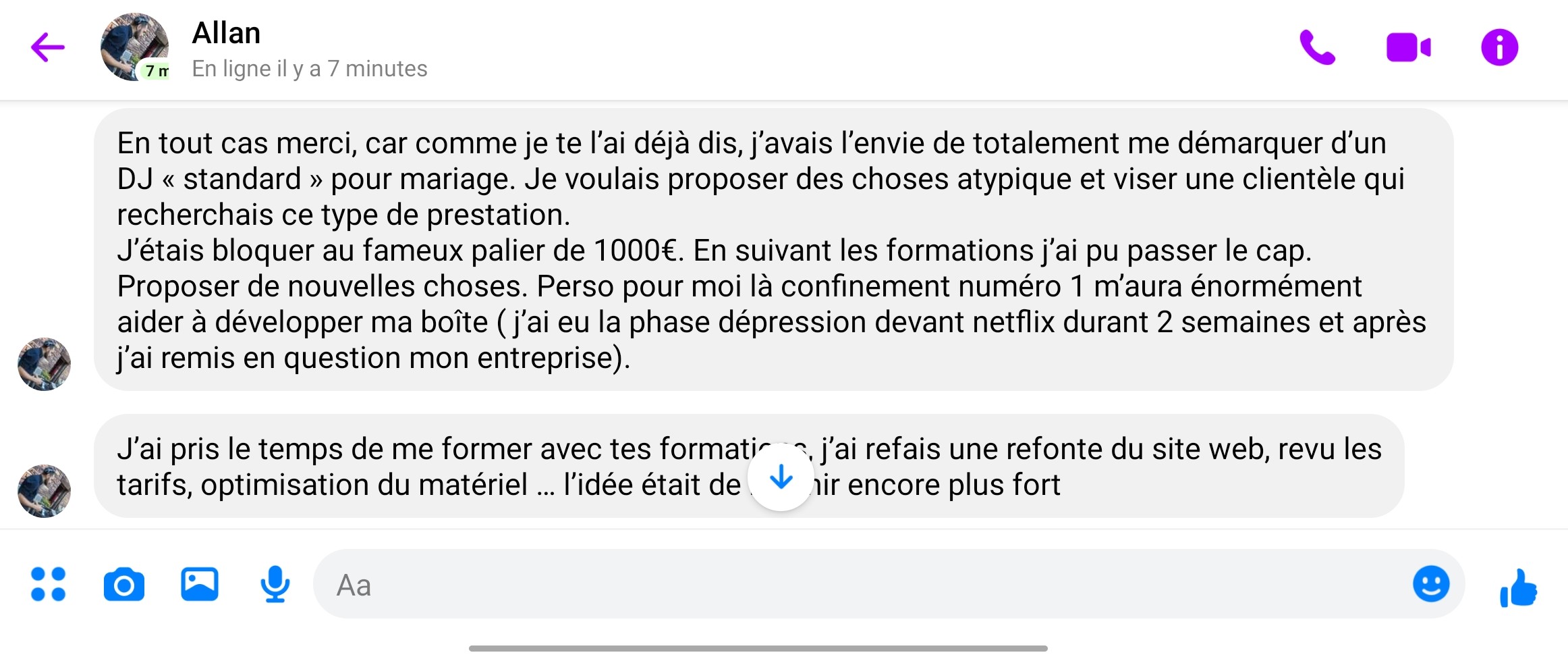Tap the contact name Allan

coord(226,32)
